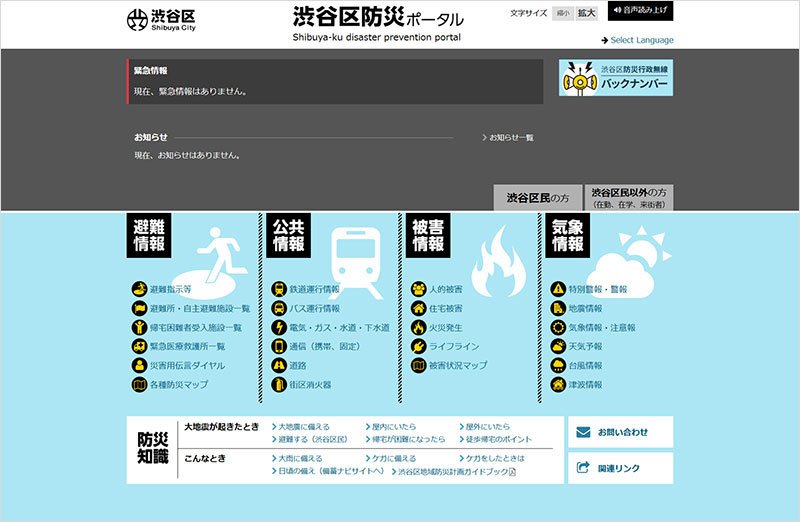Click the 帰宅困難者受入施設一覧 person icon
The height and width of the screenshot is (522, 800).
tap(139, 327)
